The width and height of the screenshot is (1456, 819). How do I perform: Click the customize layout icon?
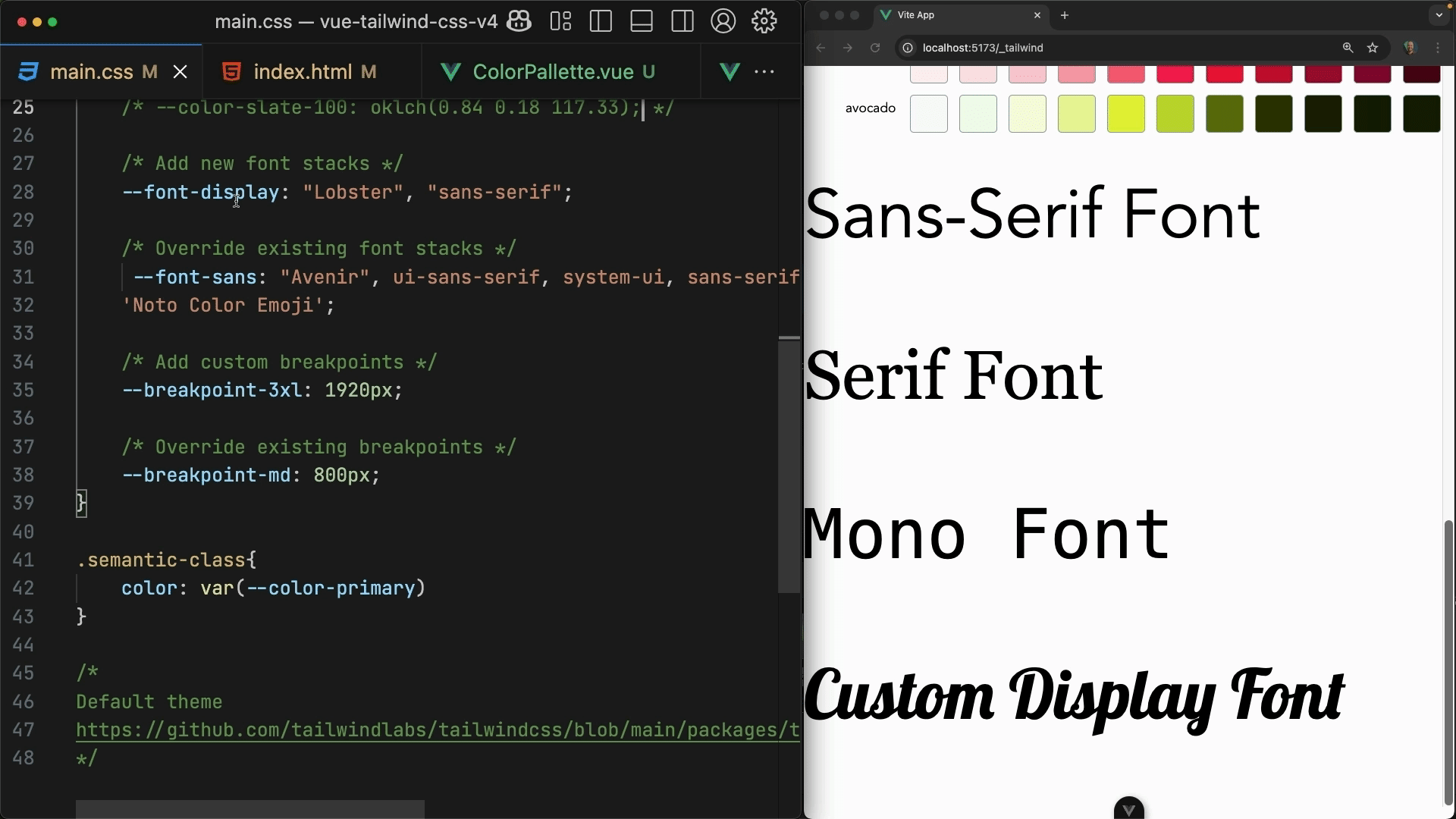point(560,21)
